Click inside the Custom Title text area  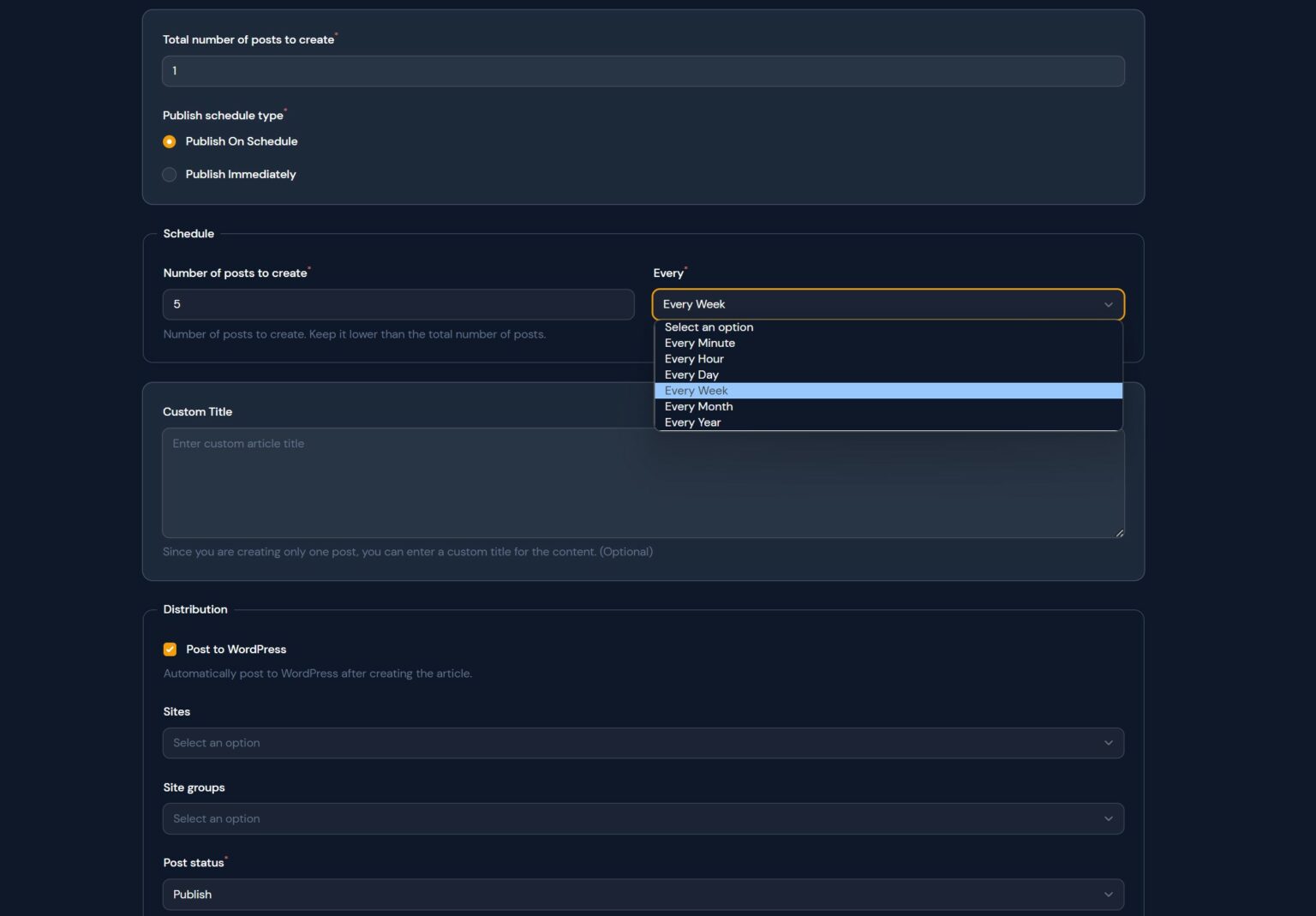coord(643,482)
